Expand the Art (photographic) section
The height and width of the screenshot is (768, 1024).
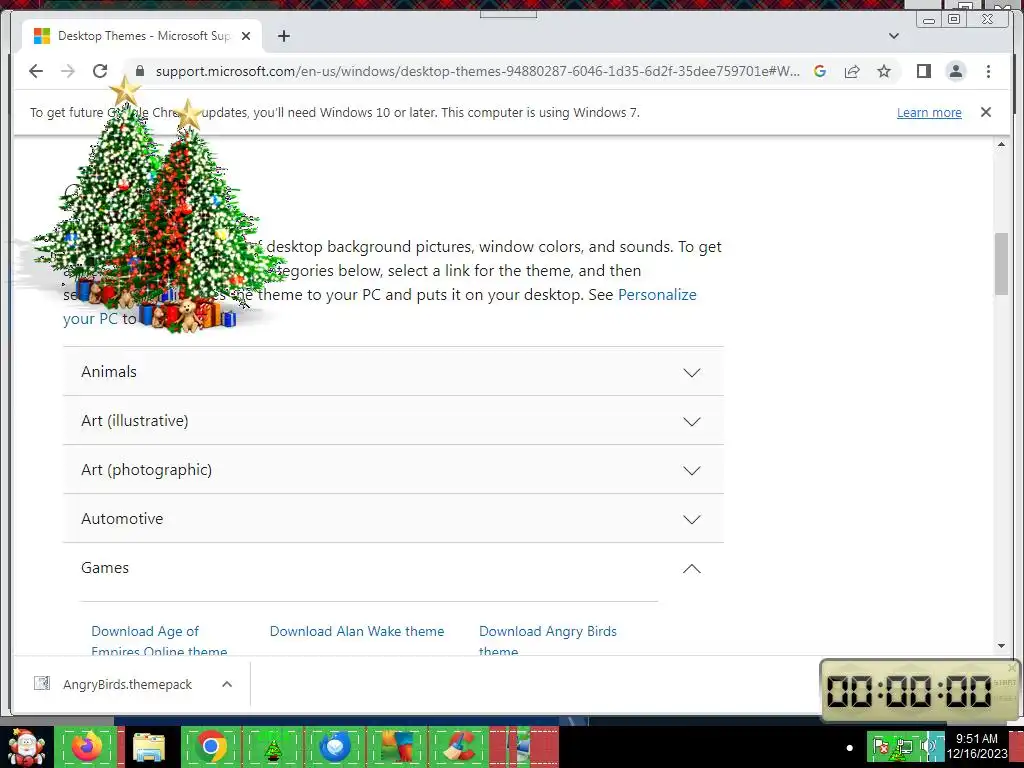(393, 470)
